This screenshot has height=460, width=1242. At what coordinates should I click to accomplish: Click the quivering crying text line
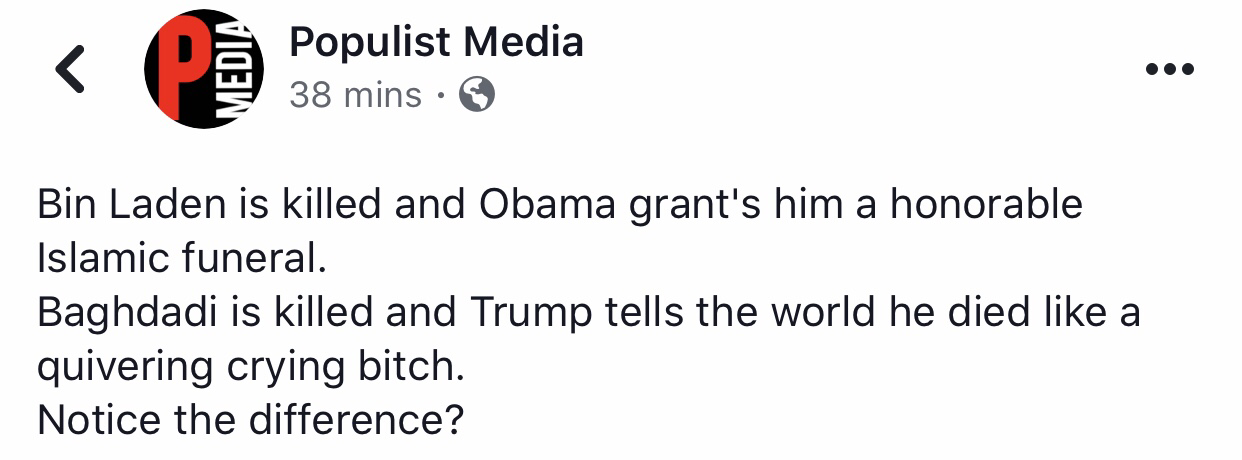tap(251, 368)
